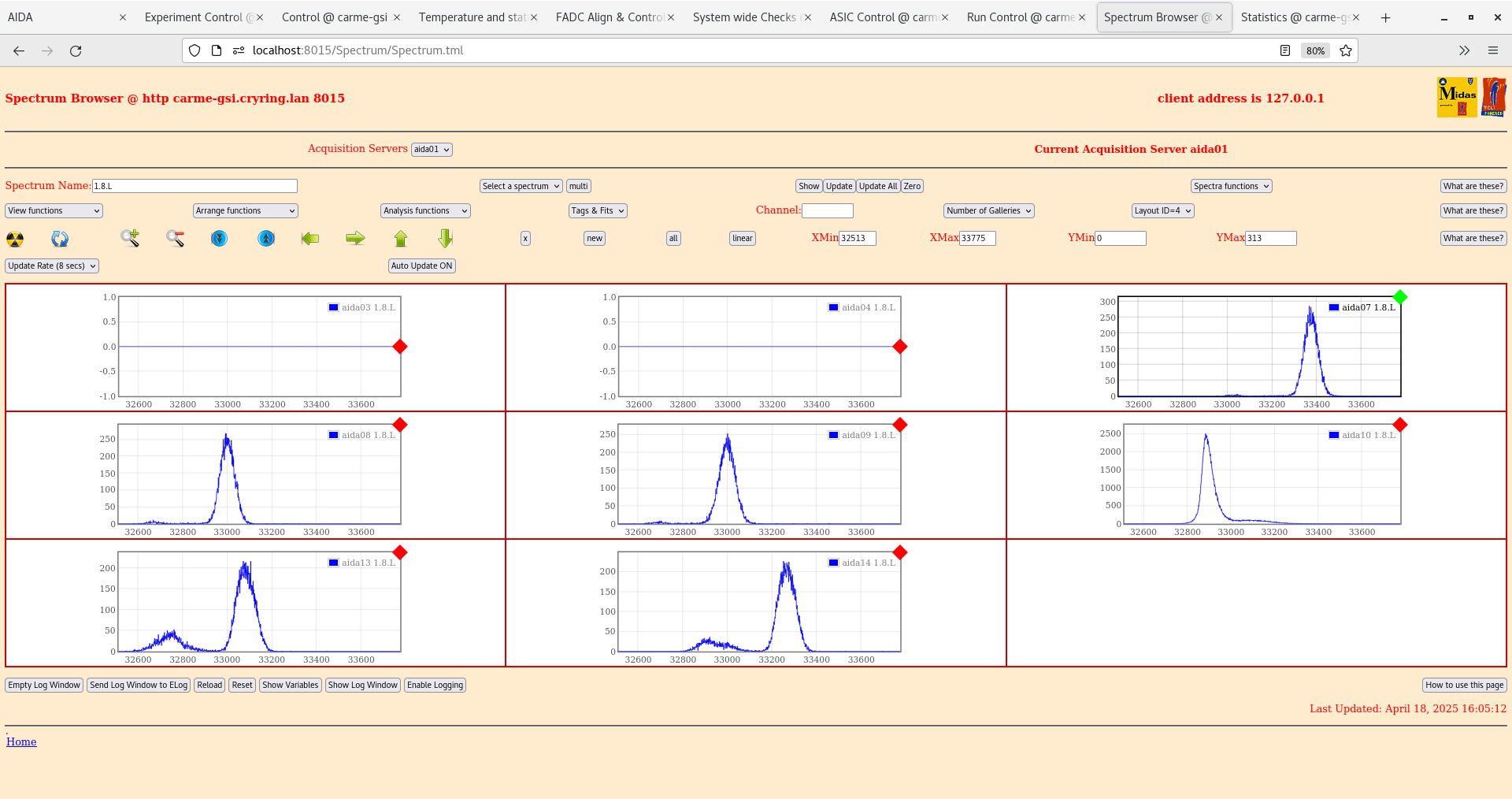Screen dimensions: 1512x799
Task: Open a new browser tab with plus button
Action: pyautogui.click(x=1386, y=17)
